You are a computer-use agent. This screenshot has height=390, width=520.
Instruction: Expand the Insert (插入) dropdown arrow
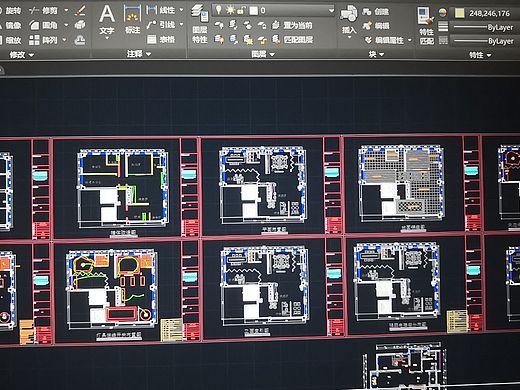[x=349, y=37]
